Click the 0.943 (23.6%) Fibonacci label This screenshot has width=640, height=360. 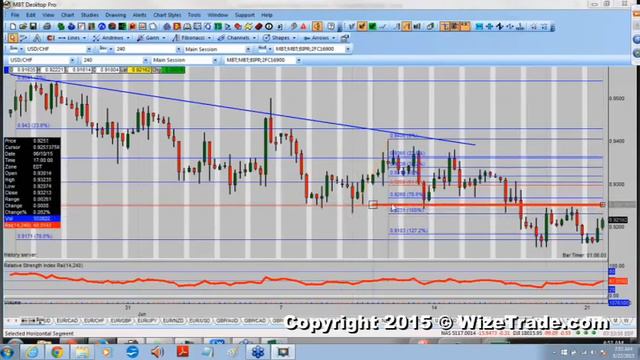[33, 125]
